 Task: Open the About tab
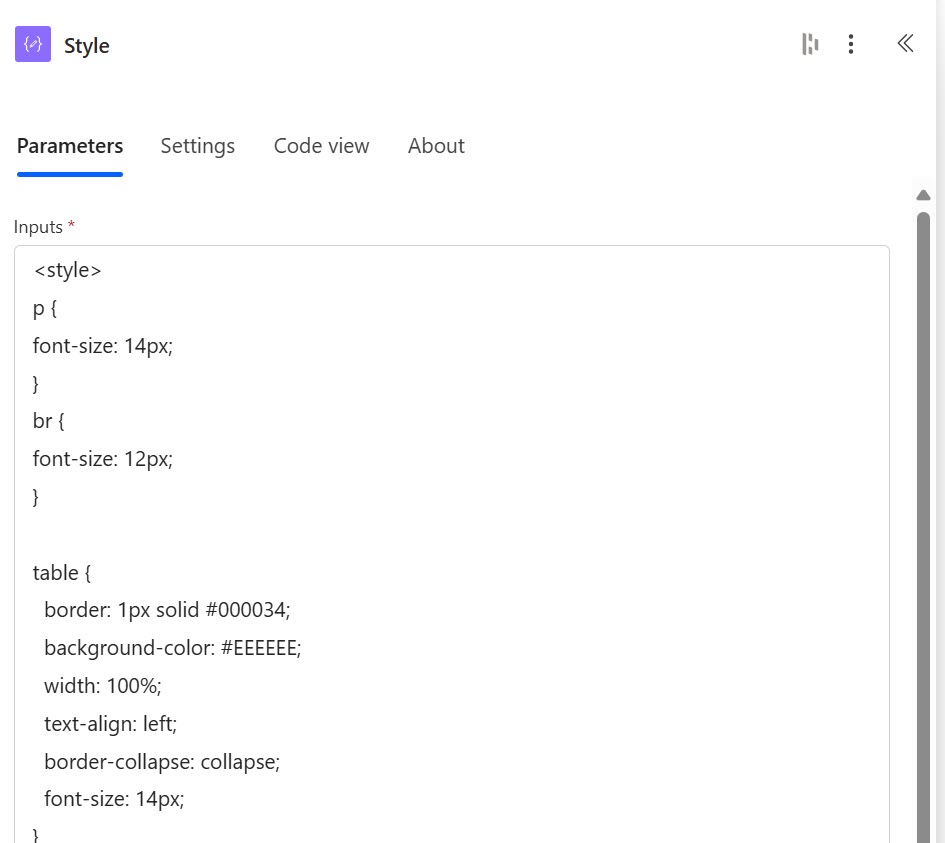coord(436,146)
